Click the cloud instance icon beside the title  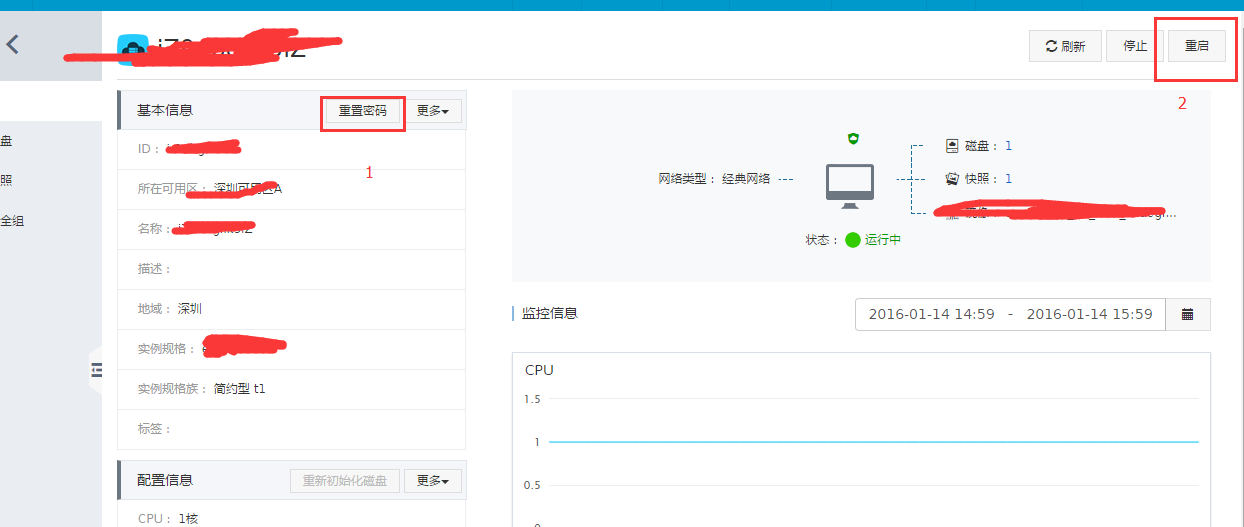pyautogui.click(x=132, y=50)
